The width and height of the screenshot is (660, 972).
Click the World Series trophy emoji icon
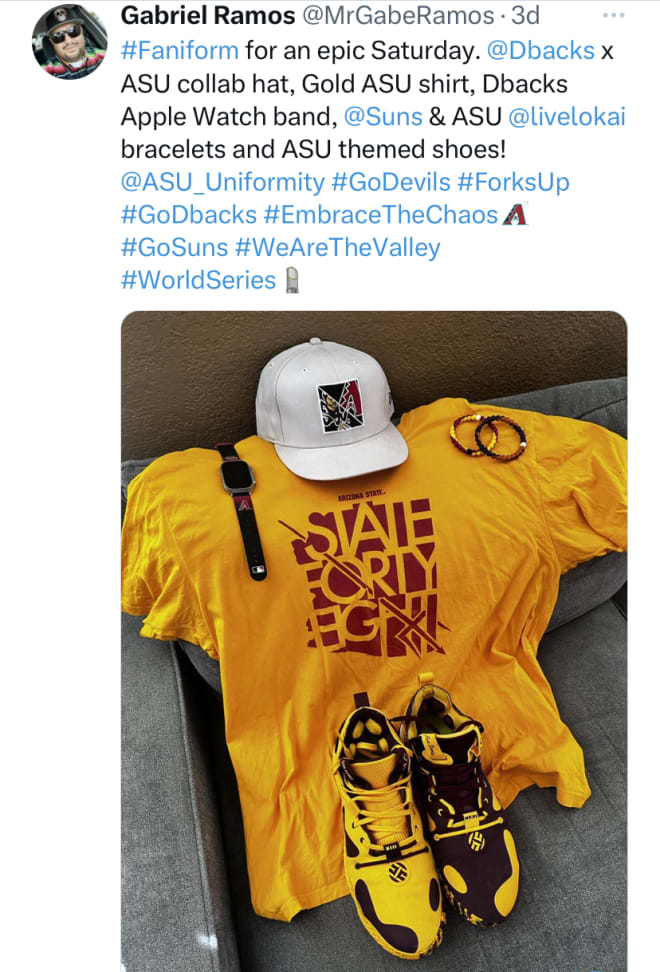point(292,280)
